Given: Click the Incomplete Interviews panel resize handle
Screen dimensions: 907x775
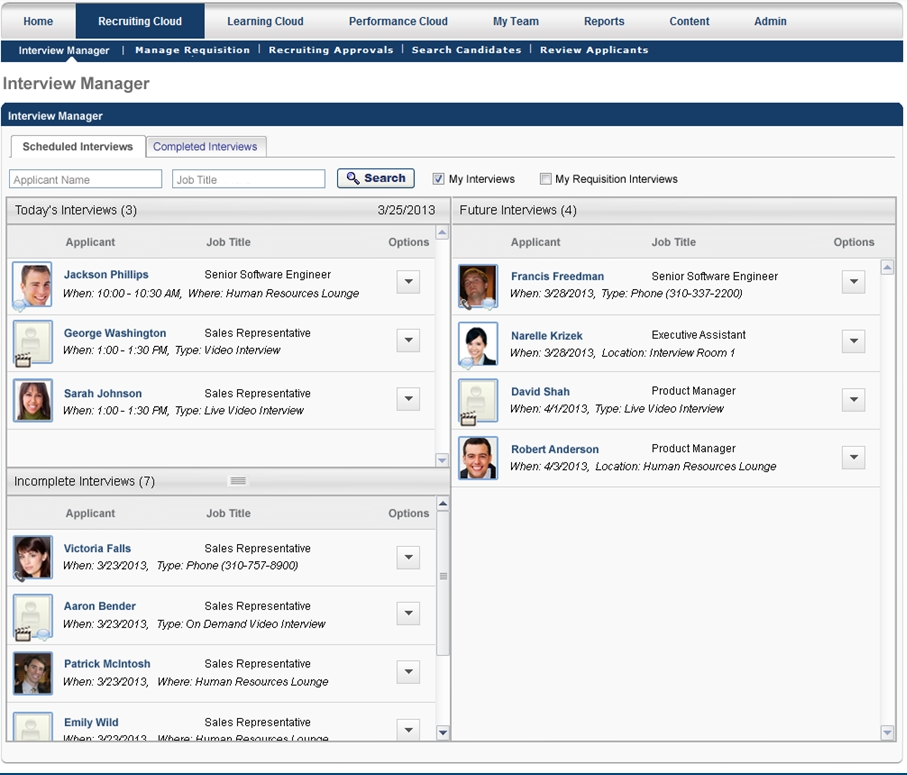Looking at the screenshot, I should click(238, 481).
